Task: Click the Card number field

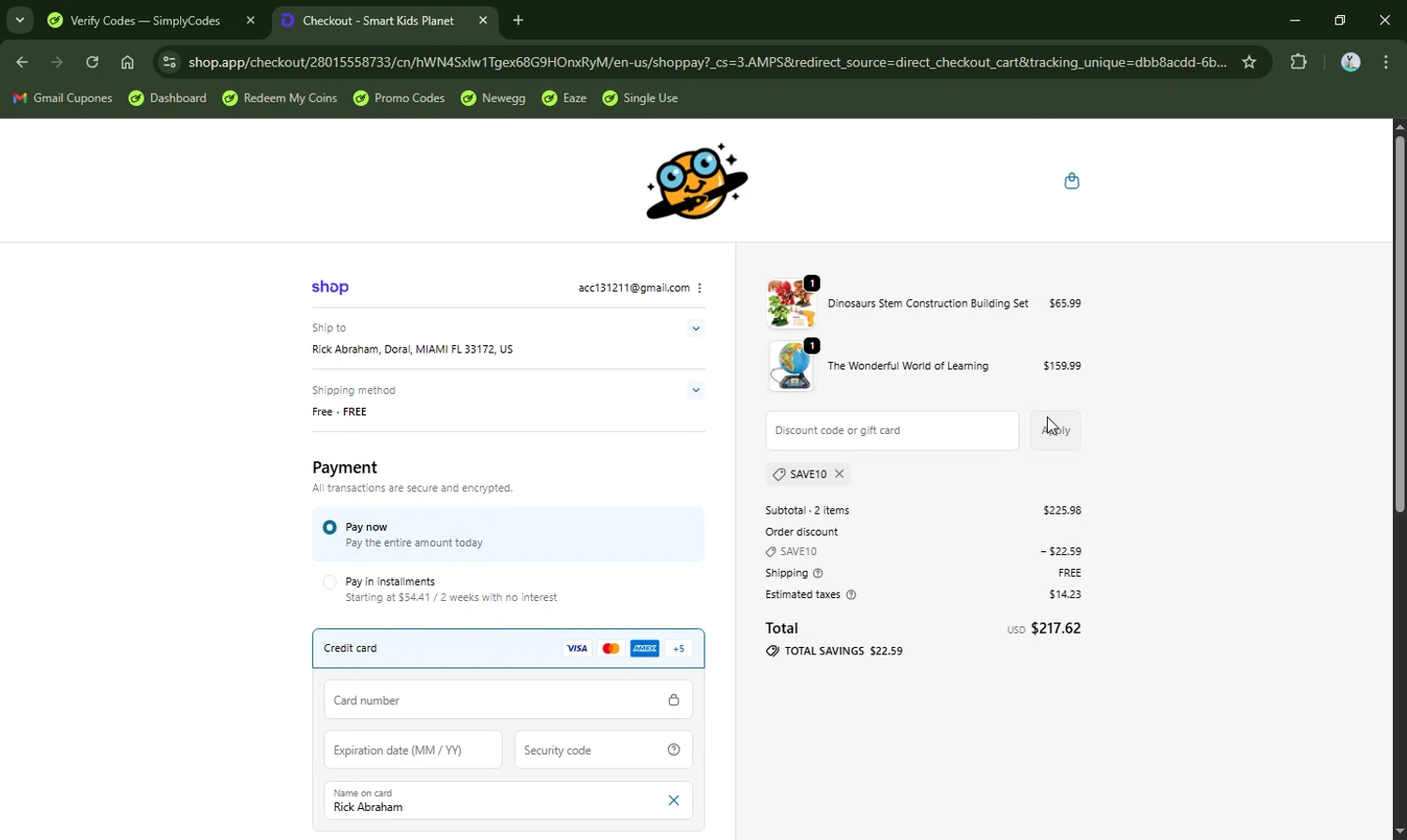Action: [508, 700]
